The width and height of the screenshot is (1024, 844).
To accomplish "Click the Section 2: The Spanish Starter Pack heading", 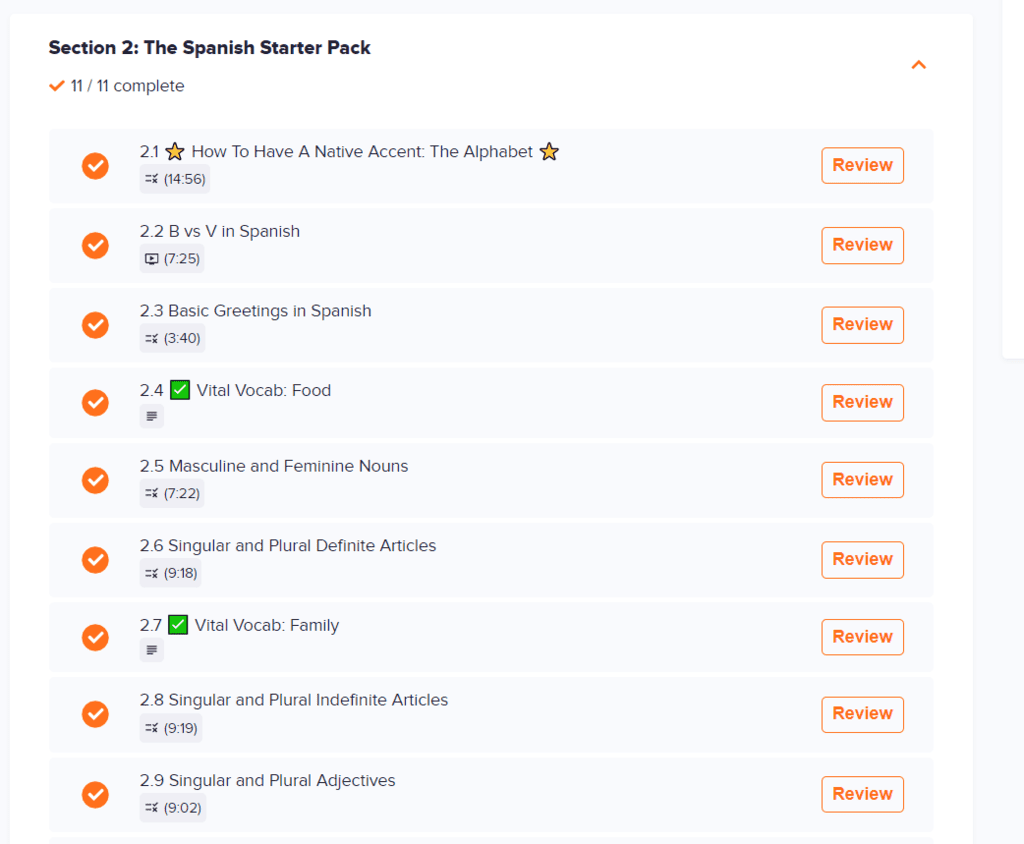I will [209, 47].
